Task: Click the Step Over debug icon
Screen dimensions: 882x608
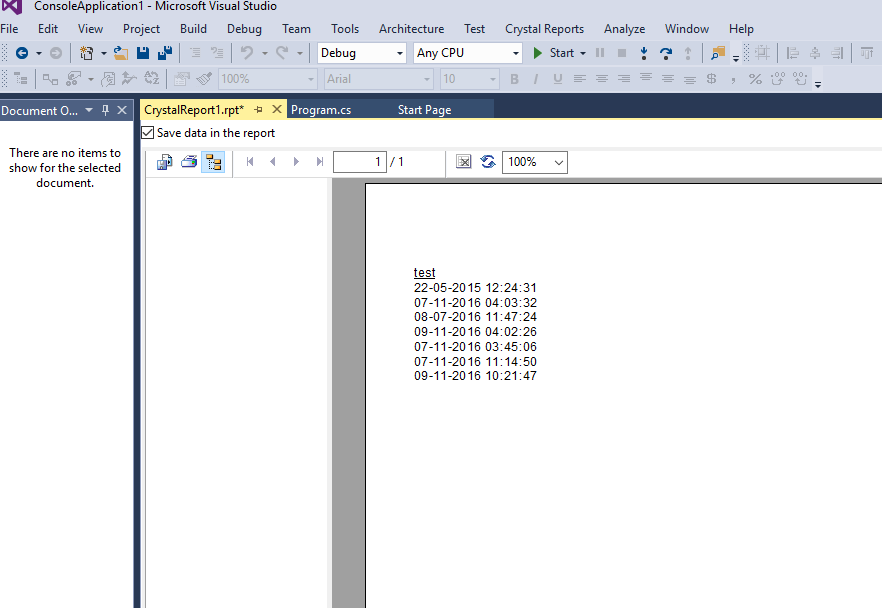Action: [x=665, y=53]
